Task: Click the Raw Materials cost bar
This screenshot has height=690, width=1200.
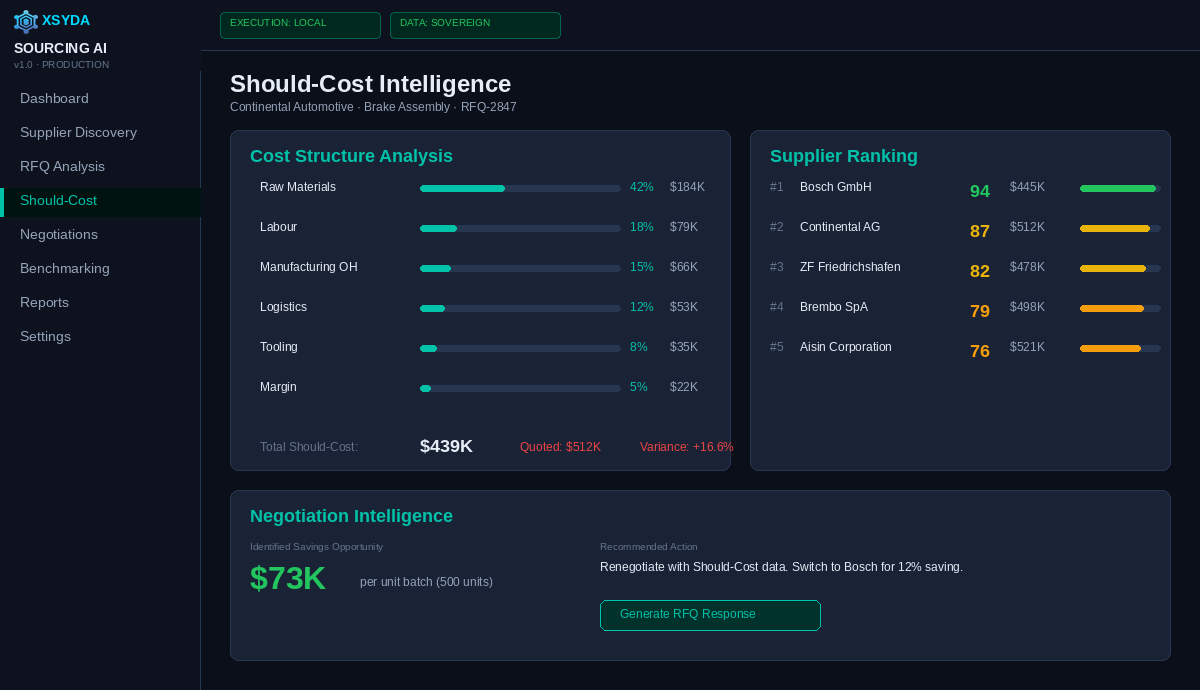Action: click(x=520, y=188)
